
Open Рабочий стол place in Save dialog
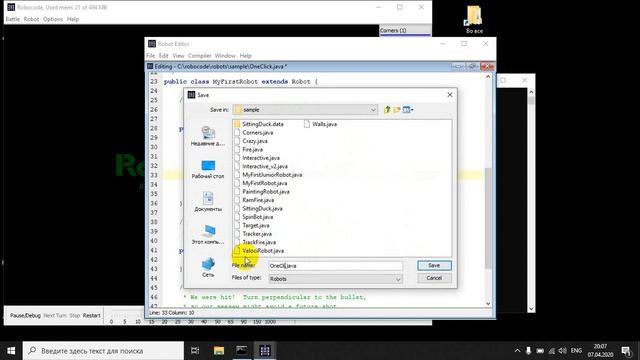click(x=208, y=169)
